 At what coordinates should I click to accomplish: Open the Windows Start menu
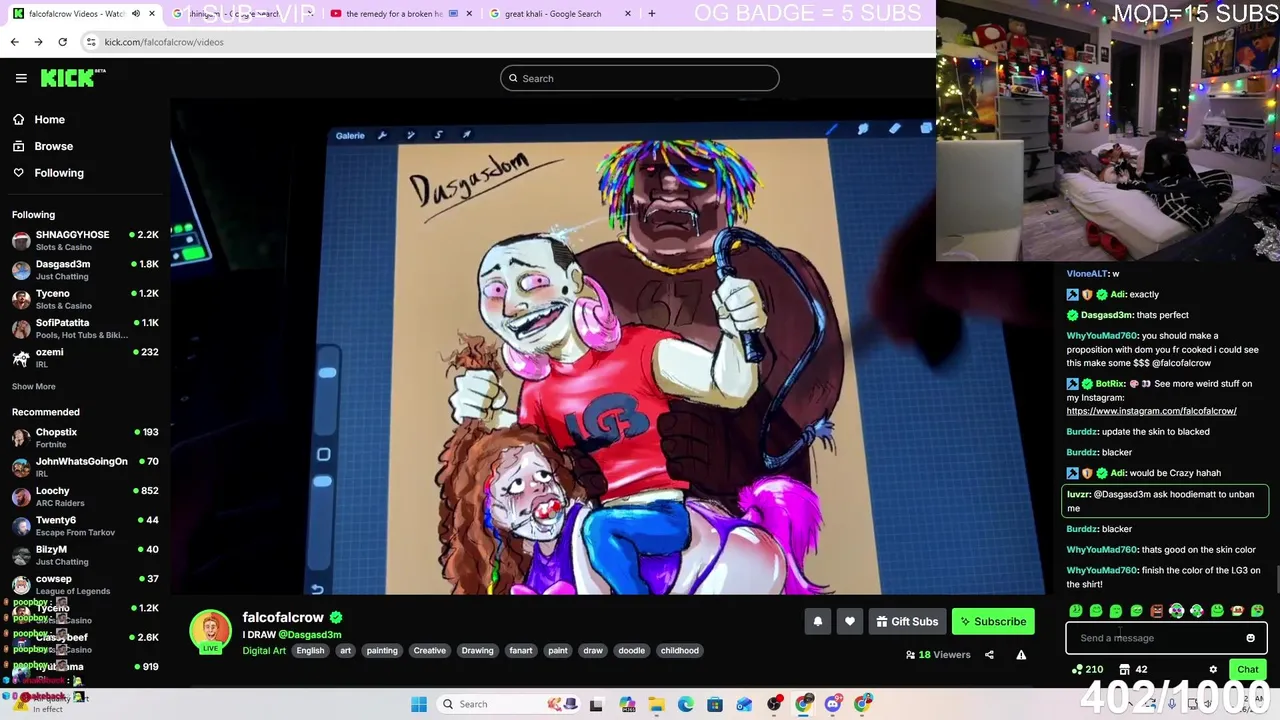tap(419, 704)
